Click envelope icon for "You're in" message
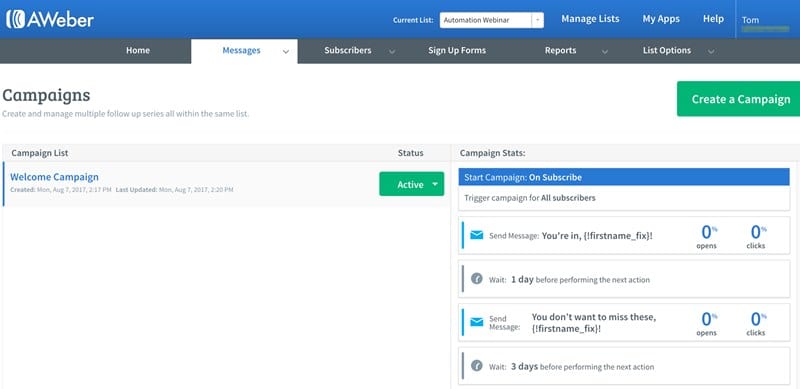800x389 pixels. pyautogui.click(x=477, y=235)
